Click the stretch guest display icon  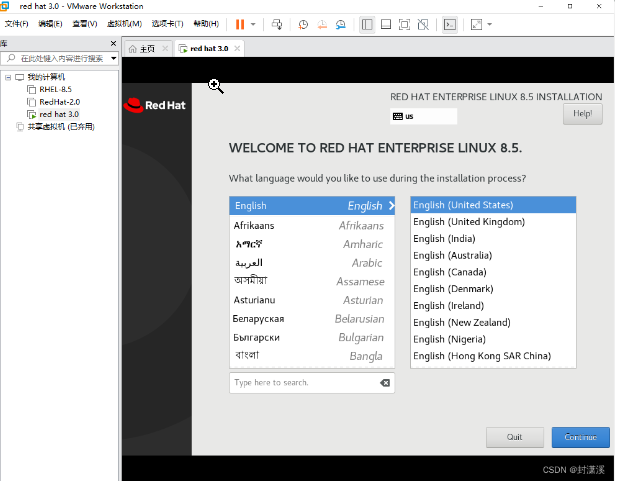[x=476, y=24]
